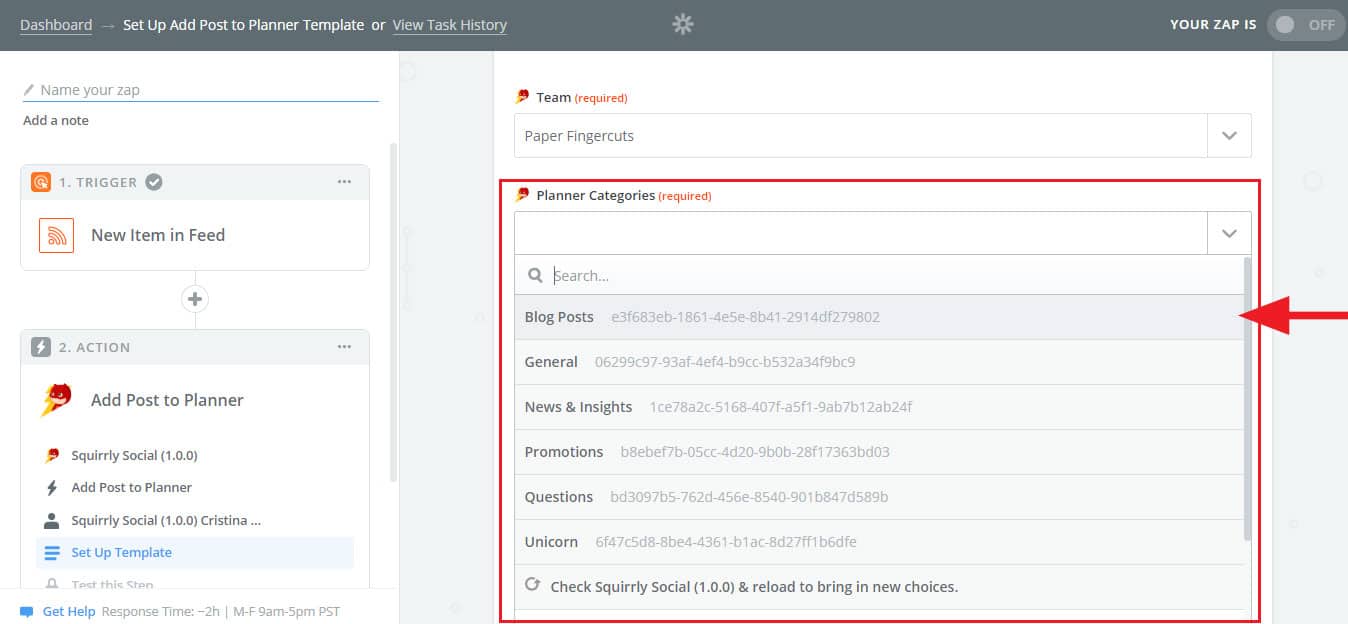Collapse the Planner Categories dropdown arrow
1348x624 pixels.
(x=1230, y=234)
